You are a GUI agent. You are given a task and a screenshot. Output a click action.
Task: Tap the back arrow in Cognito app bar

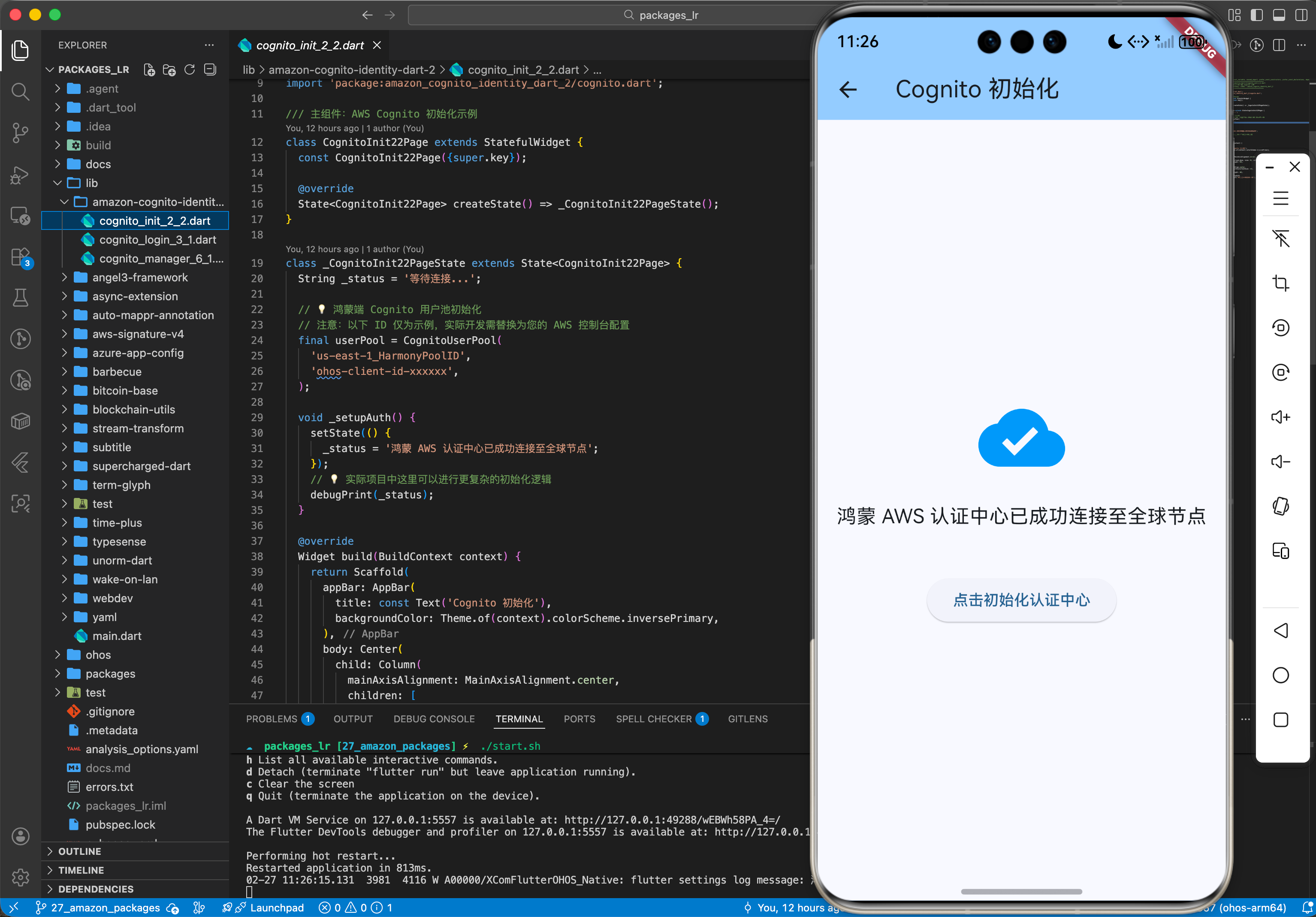click(848, 89)
